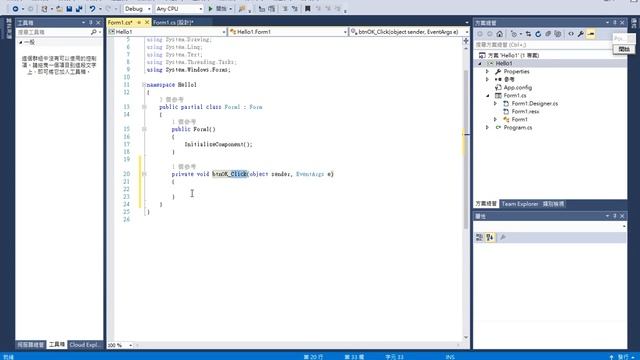
Task: Click the comment selection toolbar icon
Action: point(285,9)
